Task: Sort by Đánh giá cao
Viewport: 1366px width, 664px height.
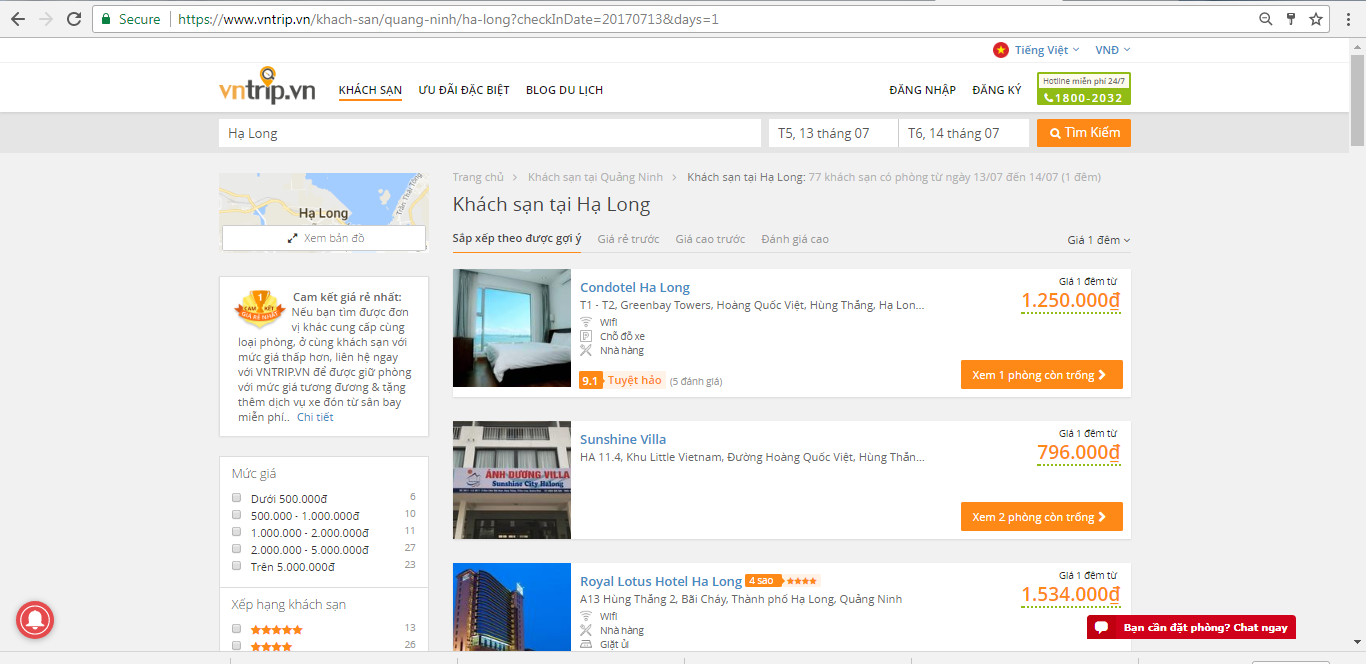Action: (x=795, y=239)
